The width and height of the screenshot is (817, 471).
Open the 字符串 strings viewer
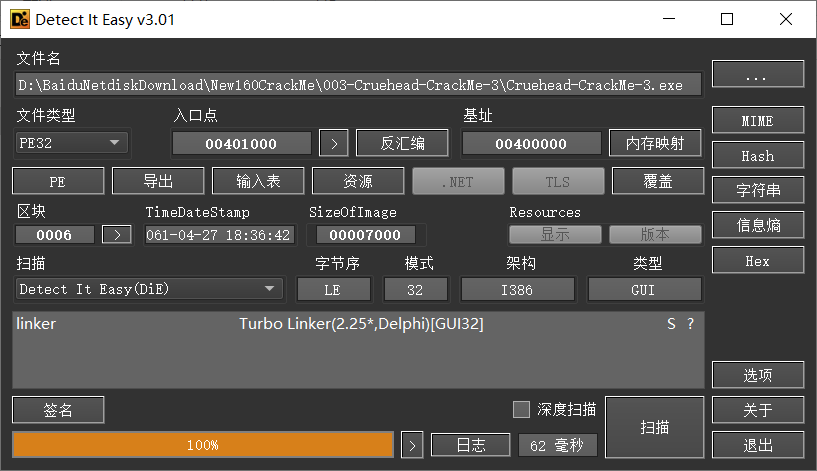pyautogui.click(x=758, y=190)
